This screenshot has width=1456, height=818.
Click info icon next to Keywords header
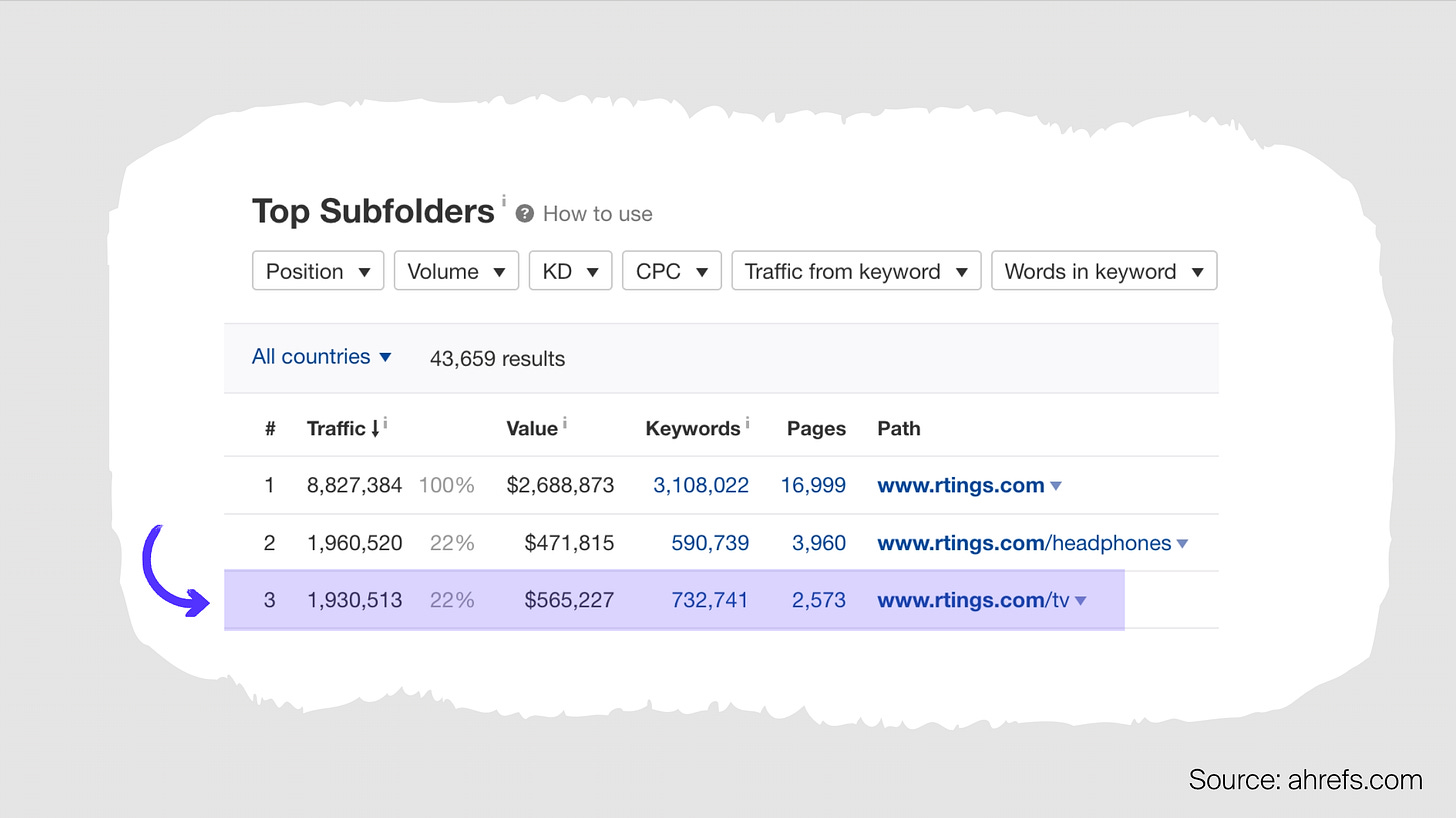(x=747, y=423)
